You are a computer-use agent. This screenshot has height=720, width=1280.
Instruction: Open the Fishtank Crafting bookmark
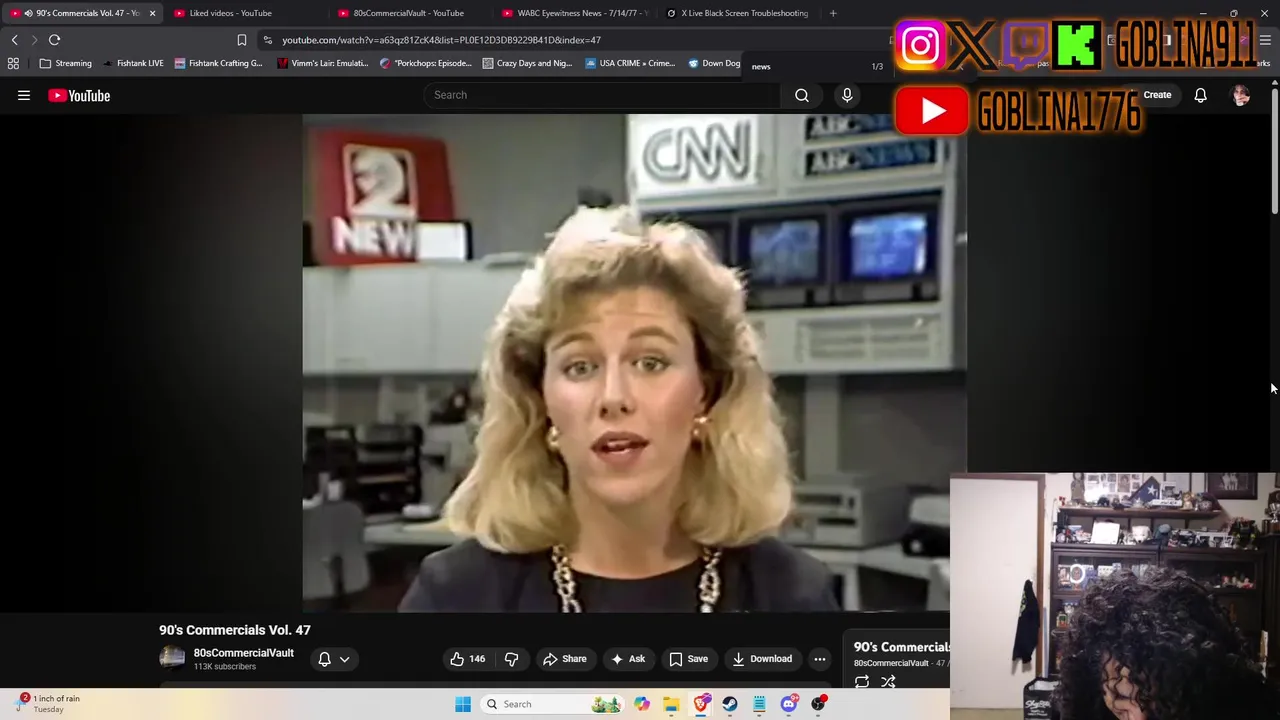tap(218, 63)
